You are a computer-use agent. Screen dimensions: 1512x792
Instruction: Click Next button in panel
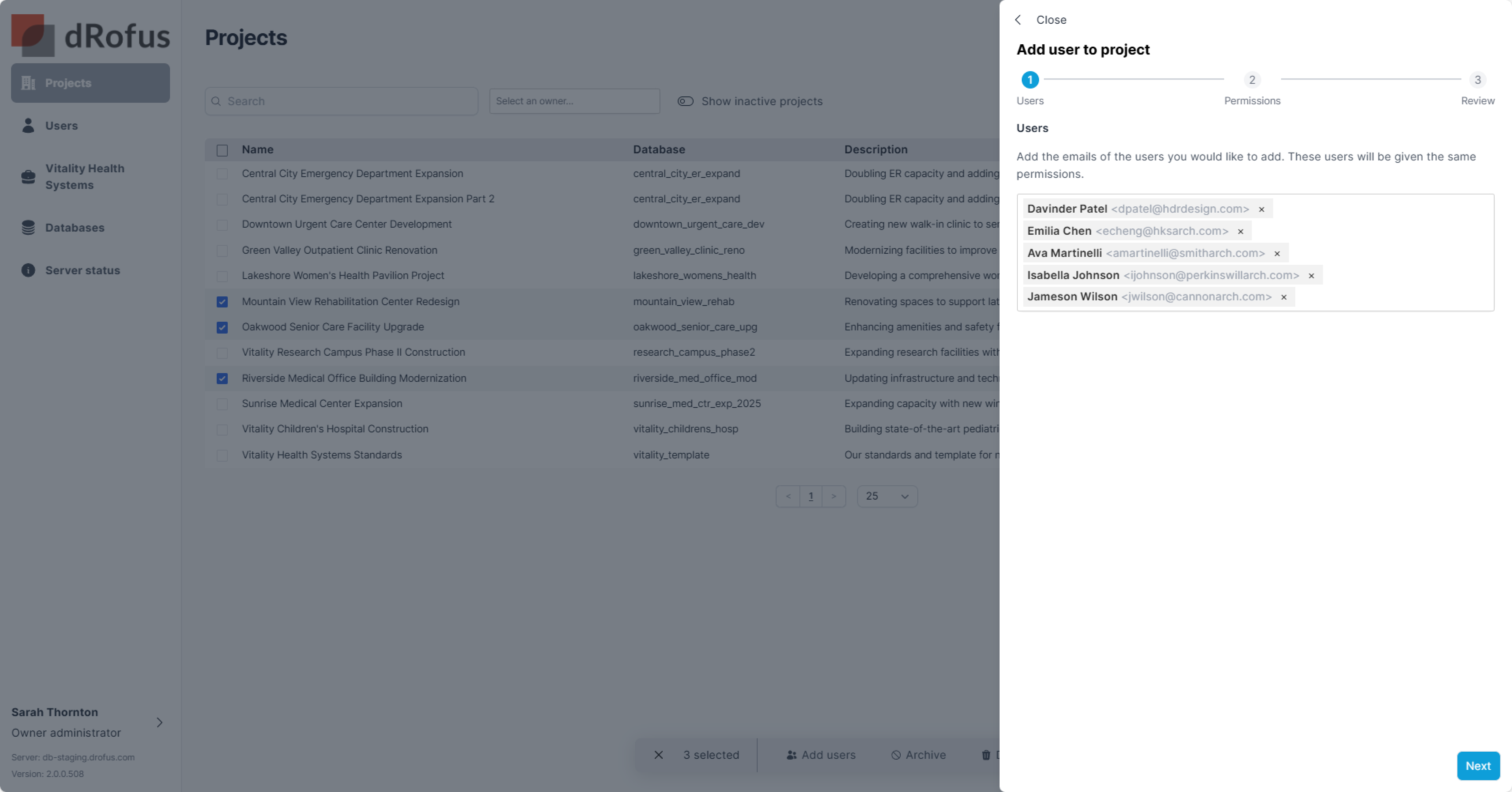point(1478,766)
